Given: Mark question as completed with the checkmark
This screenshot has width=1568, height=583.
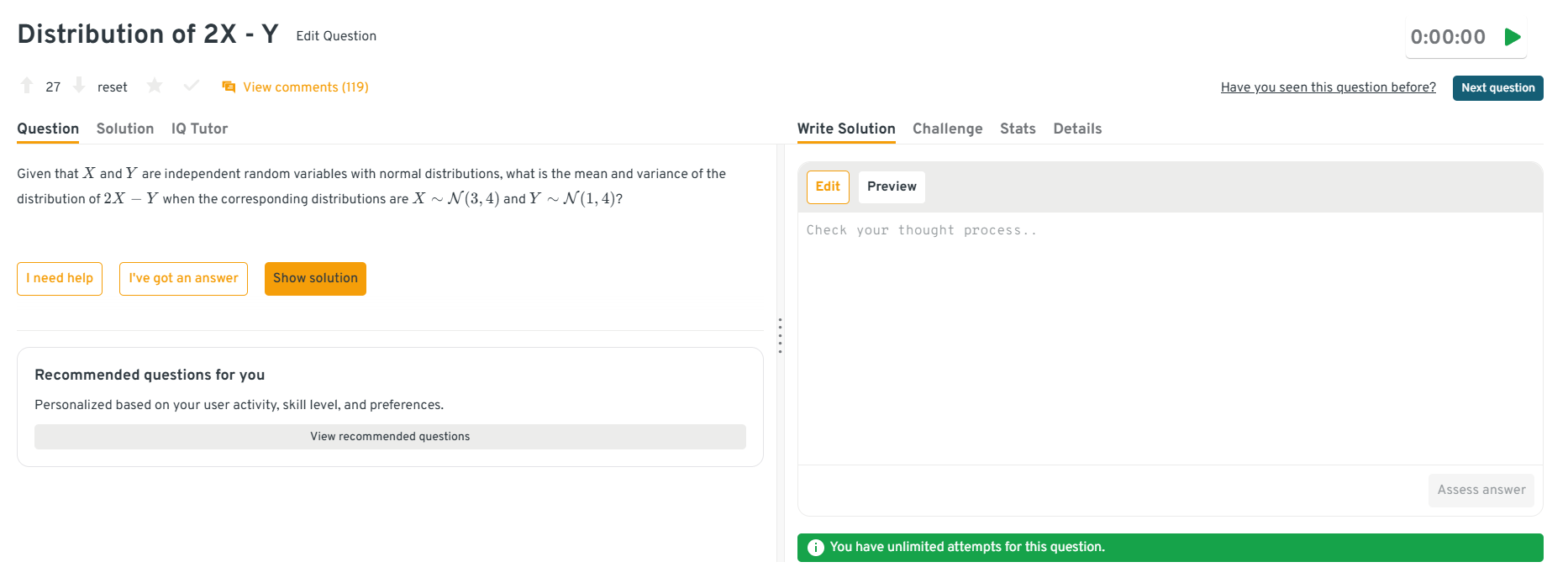Looking at the screenshot, I should 192,86.
